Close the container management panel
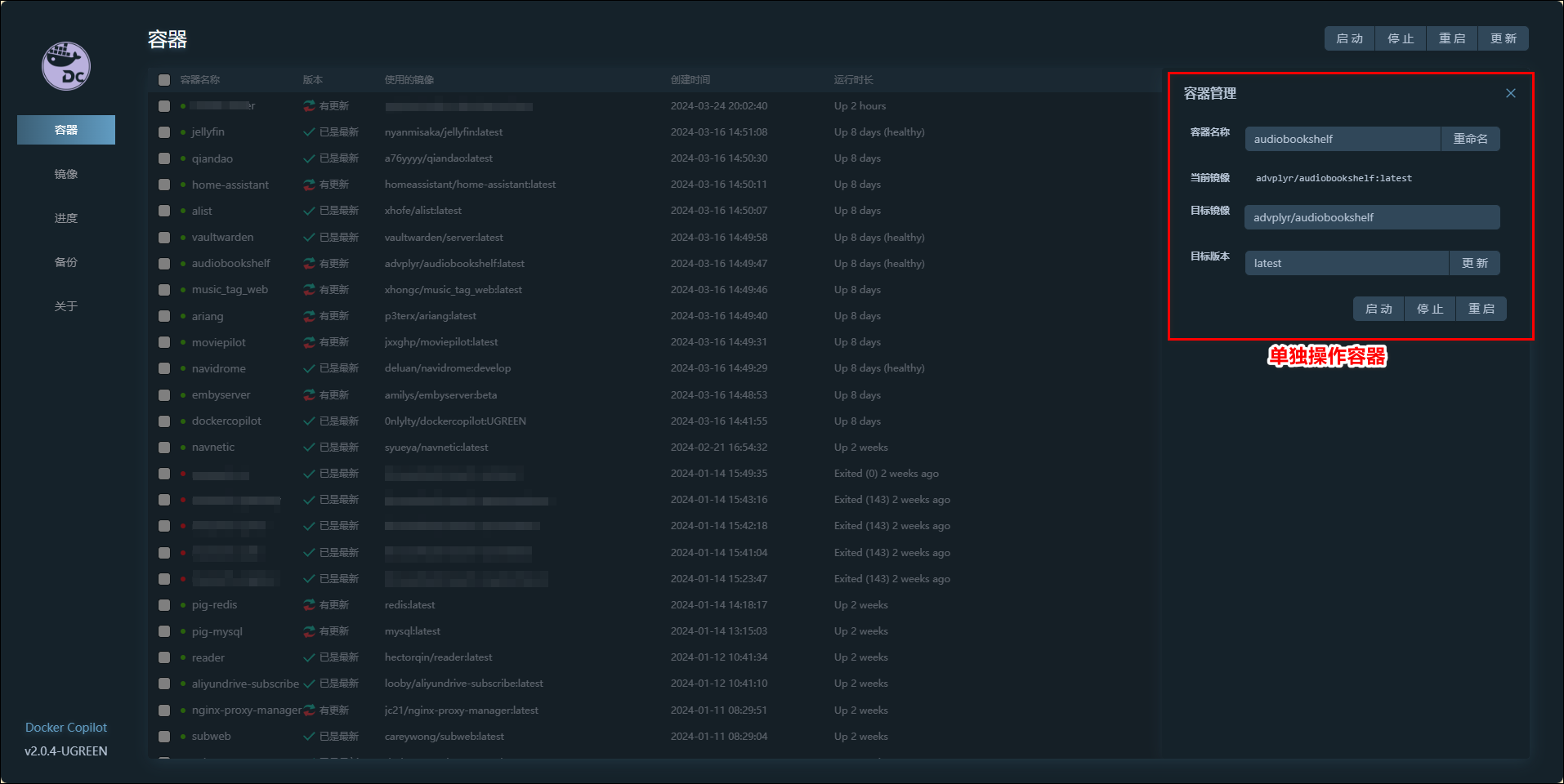The width and height of the screenshot is (1564, 784). click(x=1510, y=93)
